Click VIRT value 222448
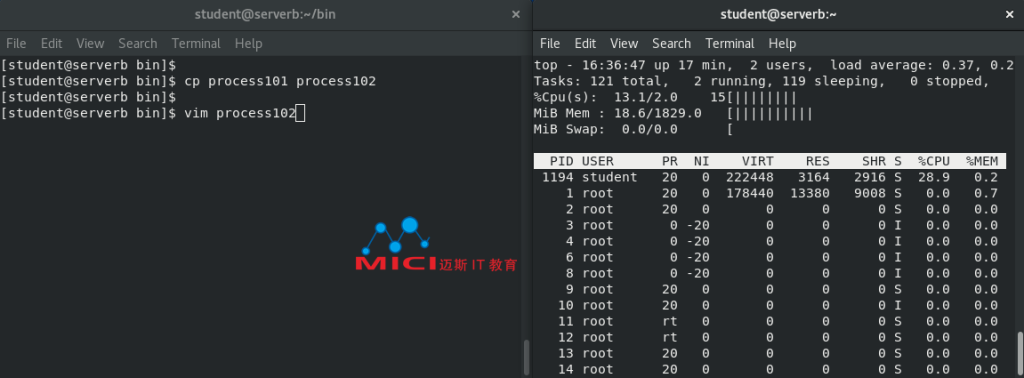Viewport: 1024px width, 378px height. click(x=750, y=177)
